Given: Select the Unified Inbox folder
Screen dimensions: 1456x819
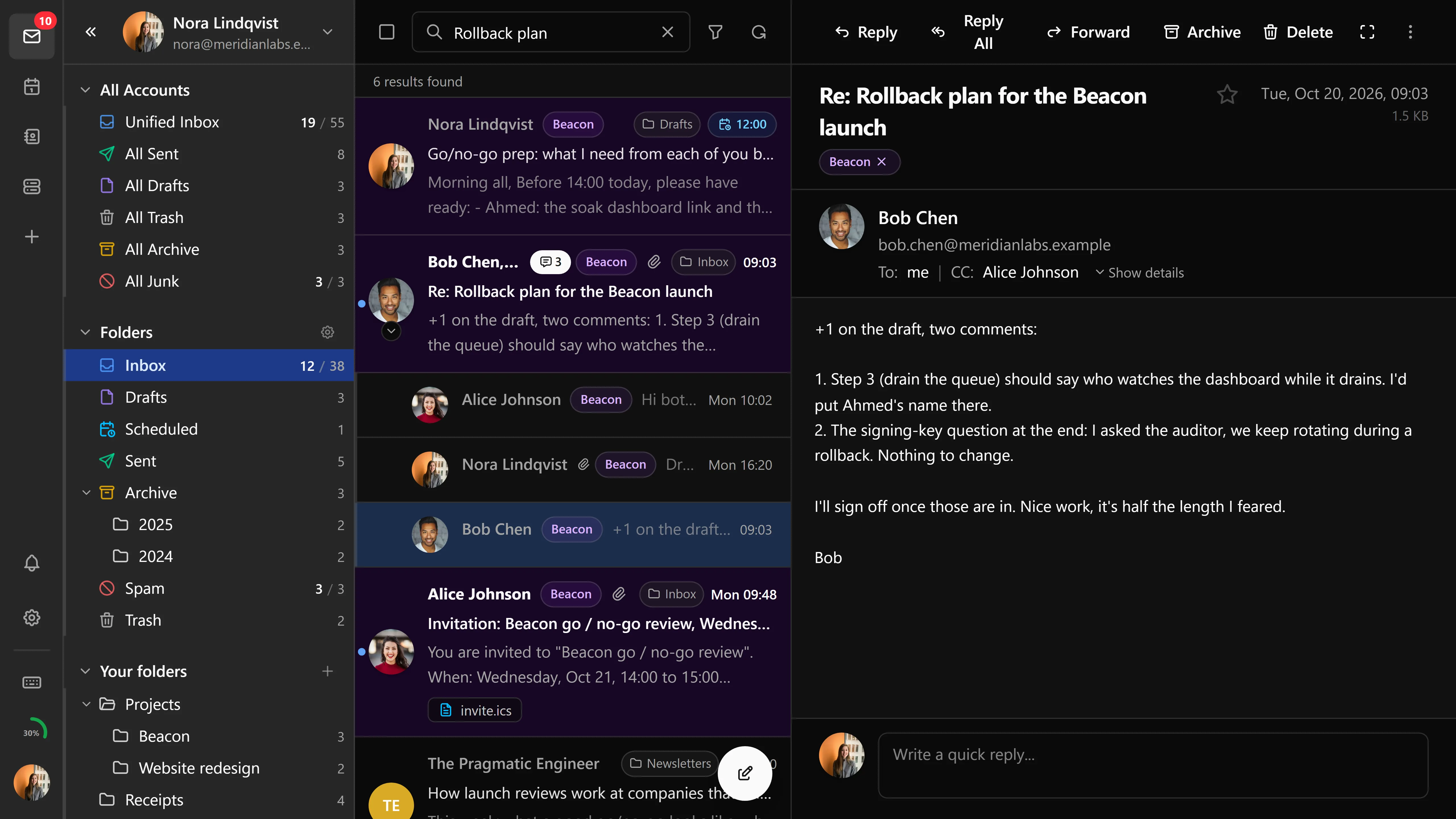Looking at the screenshot, I should [210, 122].
